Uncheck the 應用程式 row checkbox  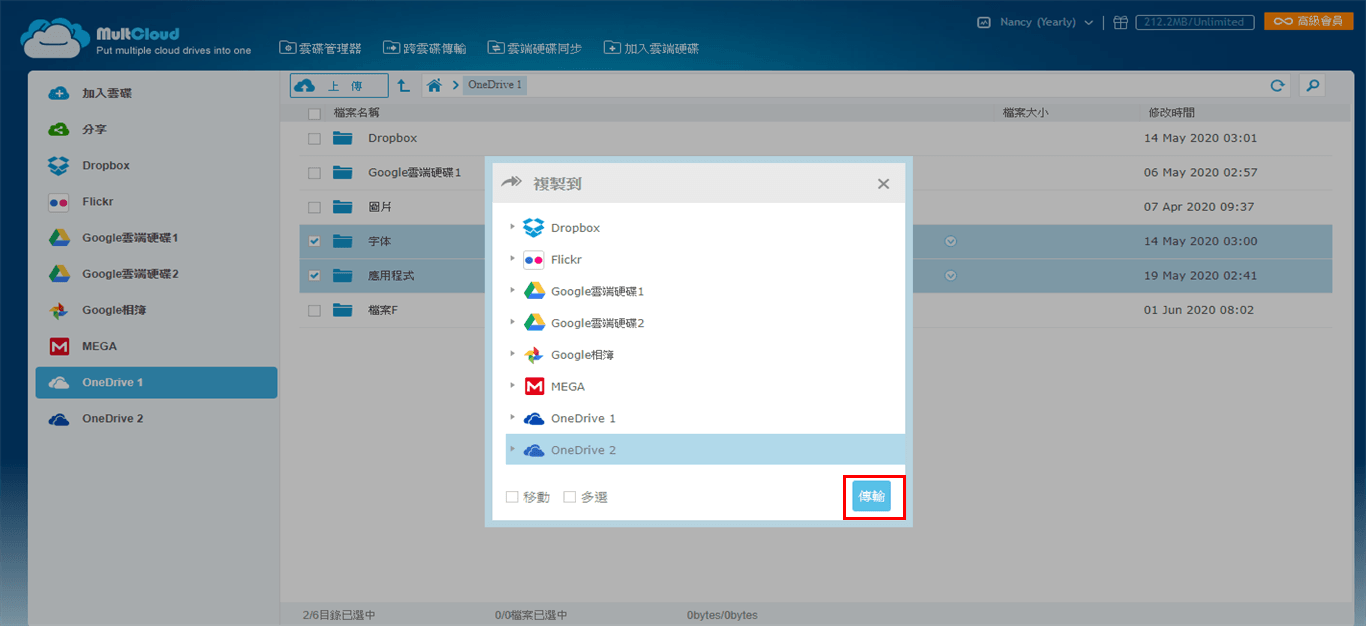click(314, 275)
